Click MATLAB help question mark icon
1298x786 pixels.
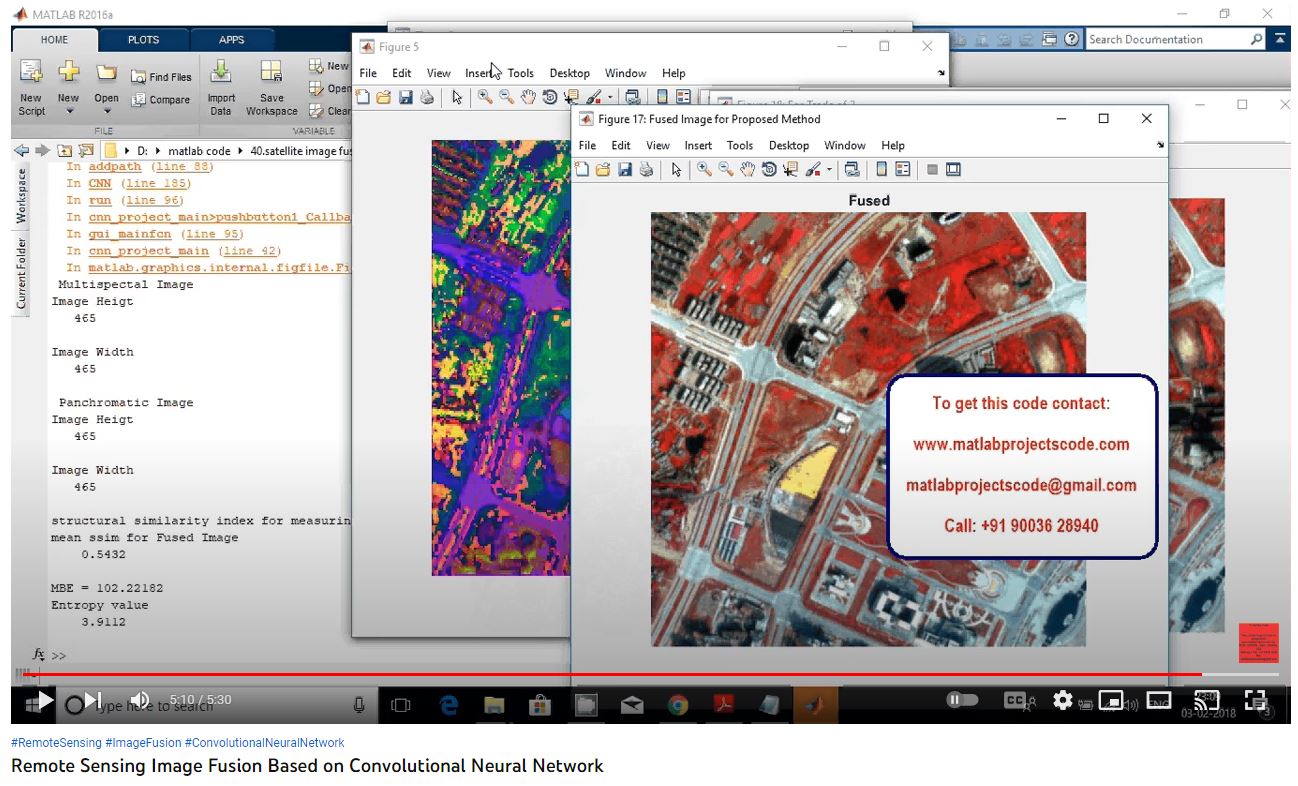click(x=1072, y=40)
